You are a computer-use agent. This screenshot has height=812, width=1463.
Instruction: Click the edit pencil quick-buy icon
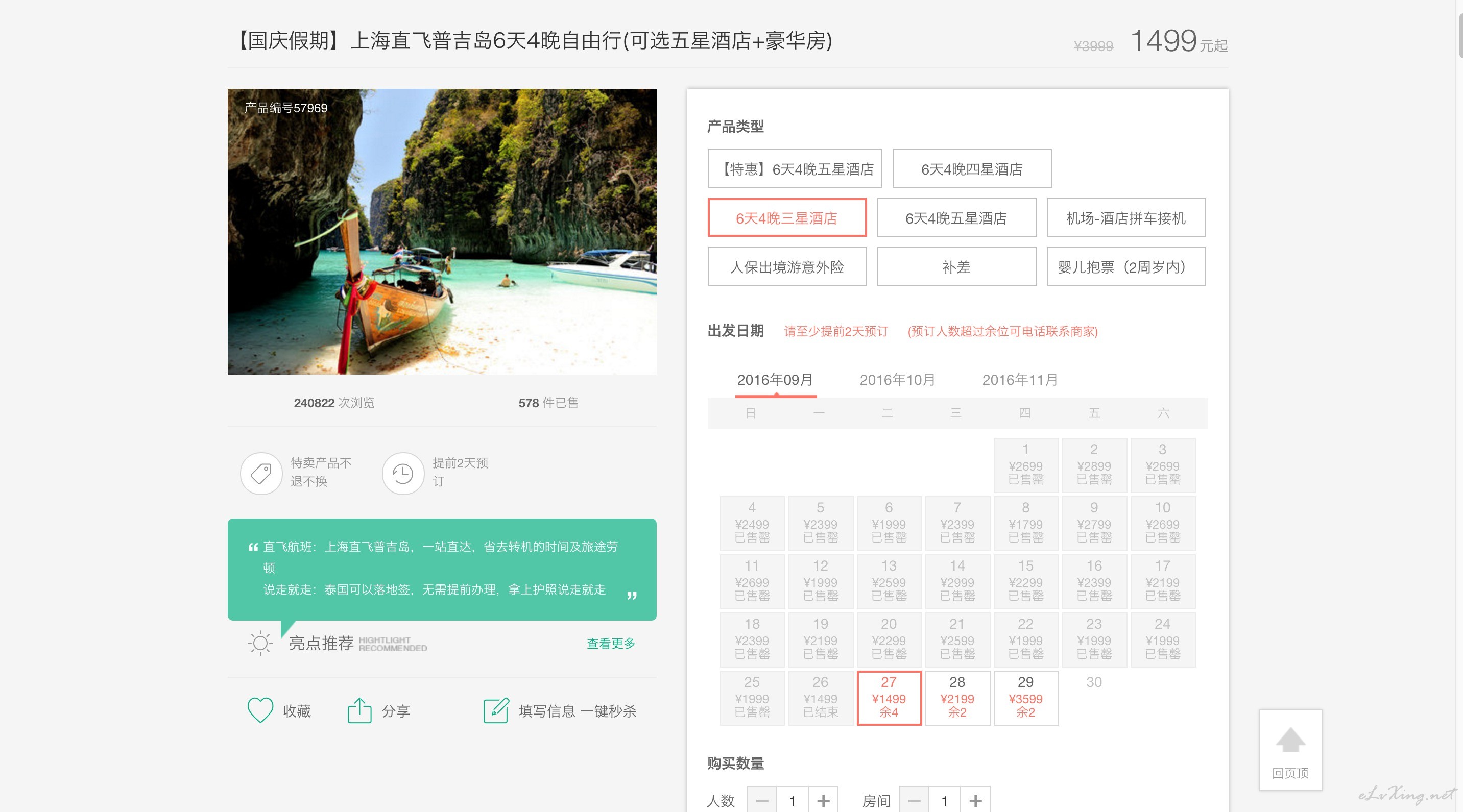(x=496, y=710)
